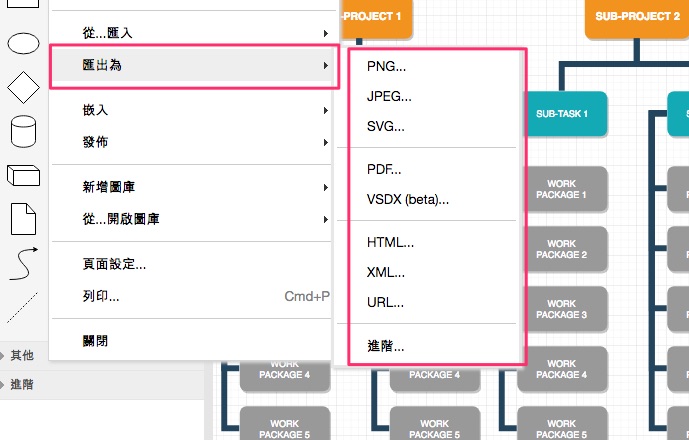Open the 匯出為 export submenu
Viewport: 689px width, 440px height.
pyautogui.click(x=191, y=65)
